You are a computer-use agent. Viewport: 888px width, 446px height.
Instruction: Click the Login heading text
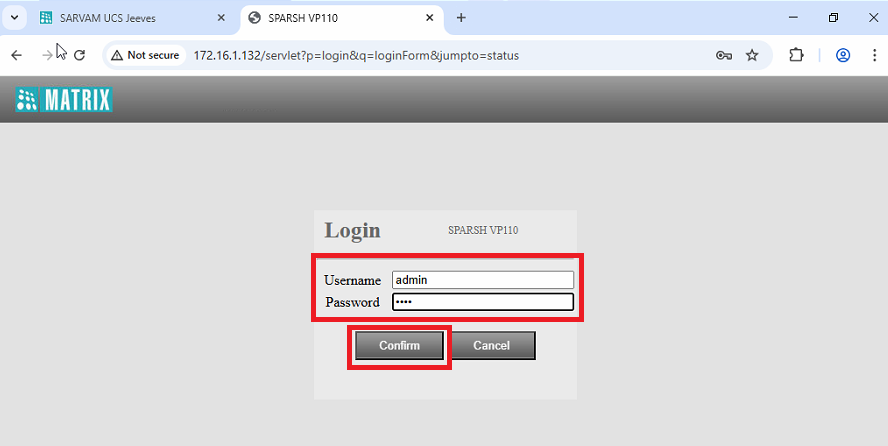tap(352, 230)
